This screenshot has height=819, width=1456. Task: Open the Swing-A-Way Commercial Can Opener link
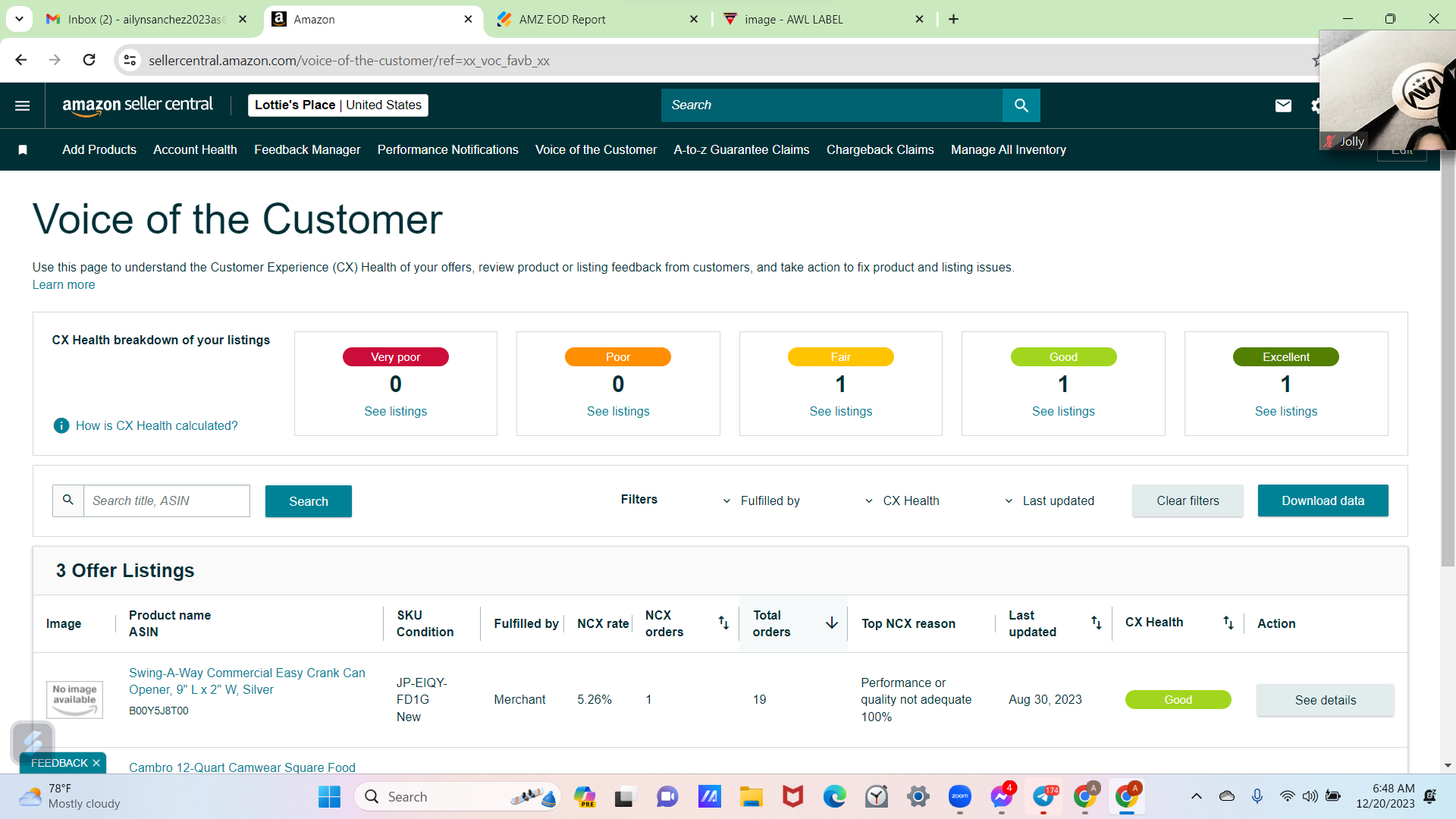point(247,682)
